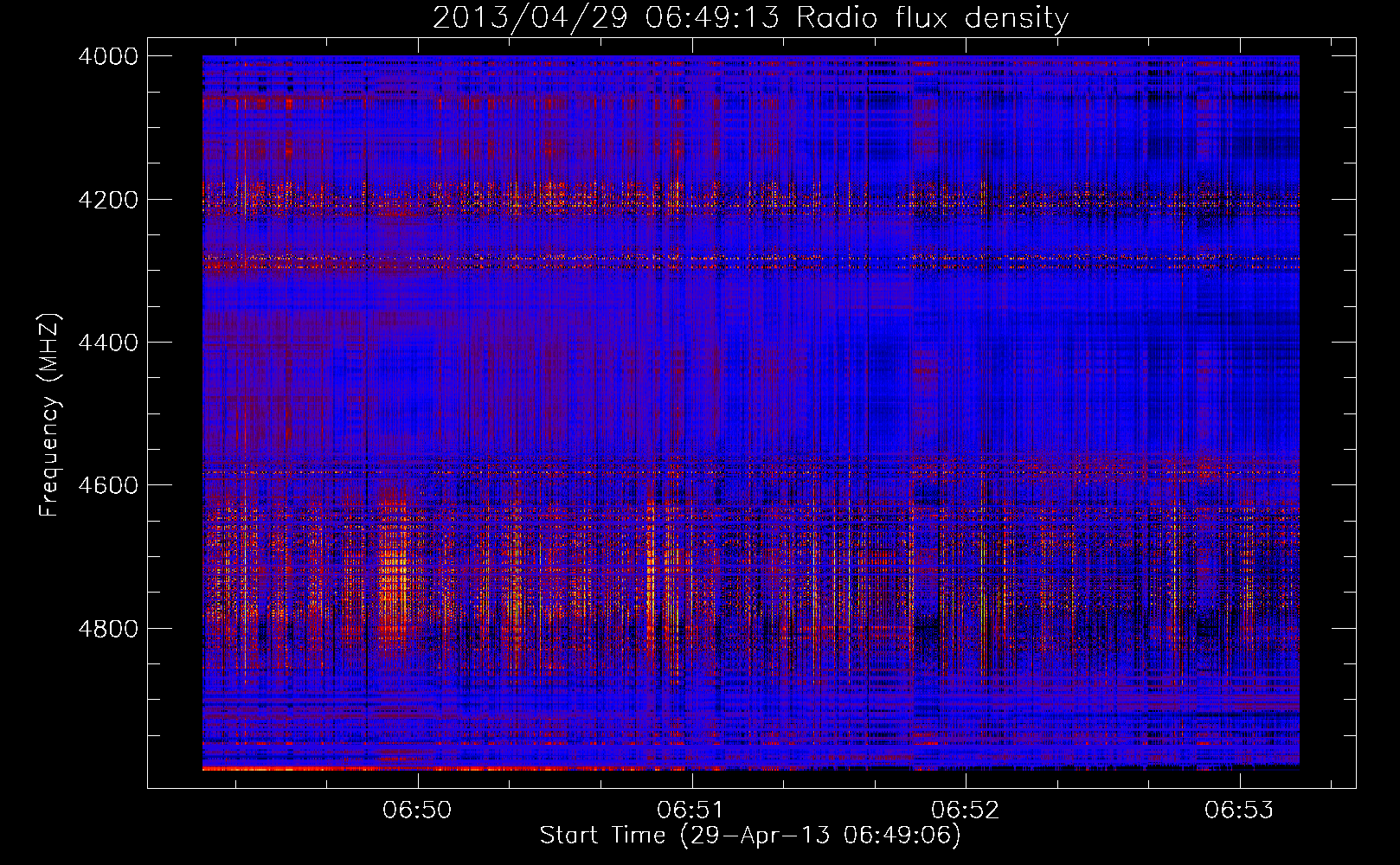The width and height of the screenshot is (1400, 865).
Task: Click the "Start Time (29-Apr-13 06:49:06)" label
Action: coord(750,836)
